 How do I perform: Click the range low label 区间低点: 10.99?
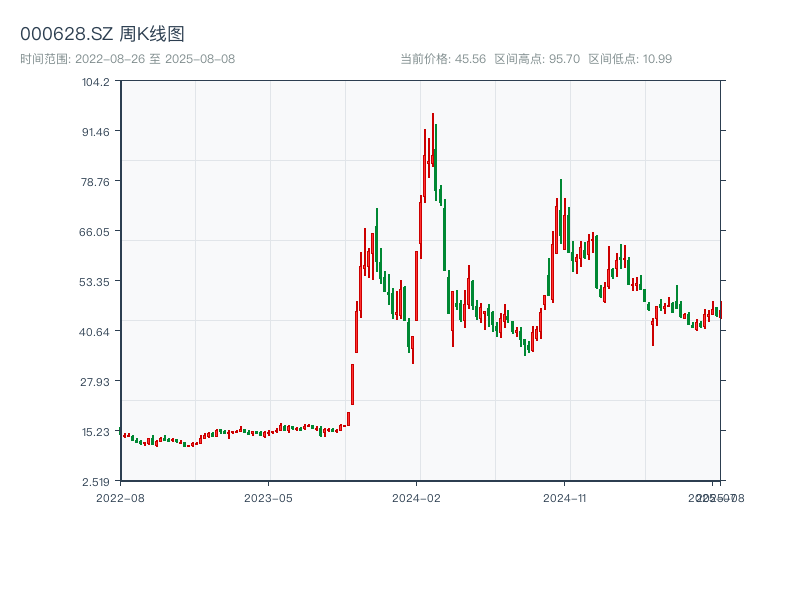click(630, 59)
